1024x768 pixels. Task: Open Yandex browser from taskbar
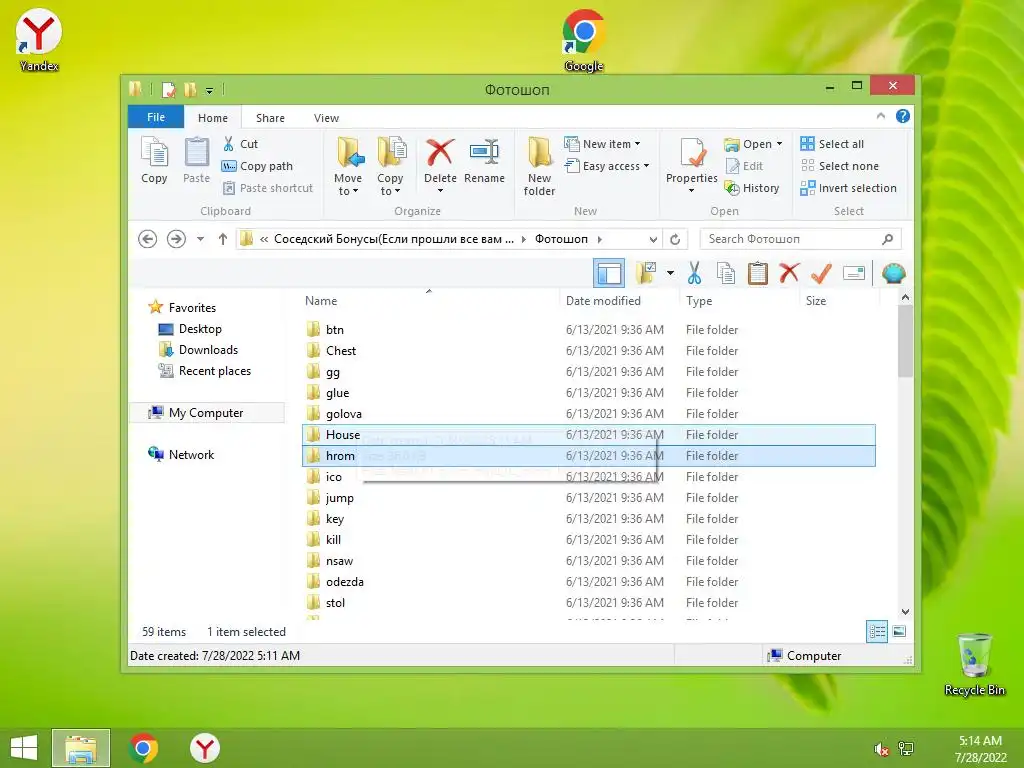point(204,748)
